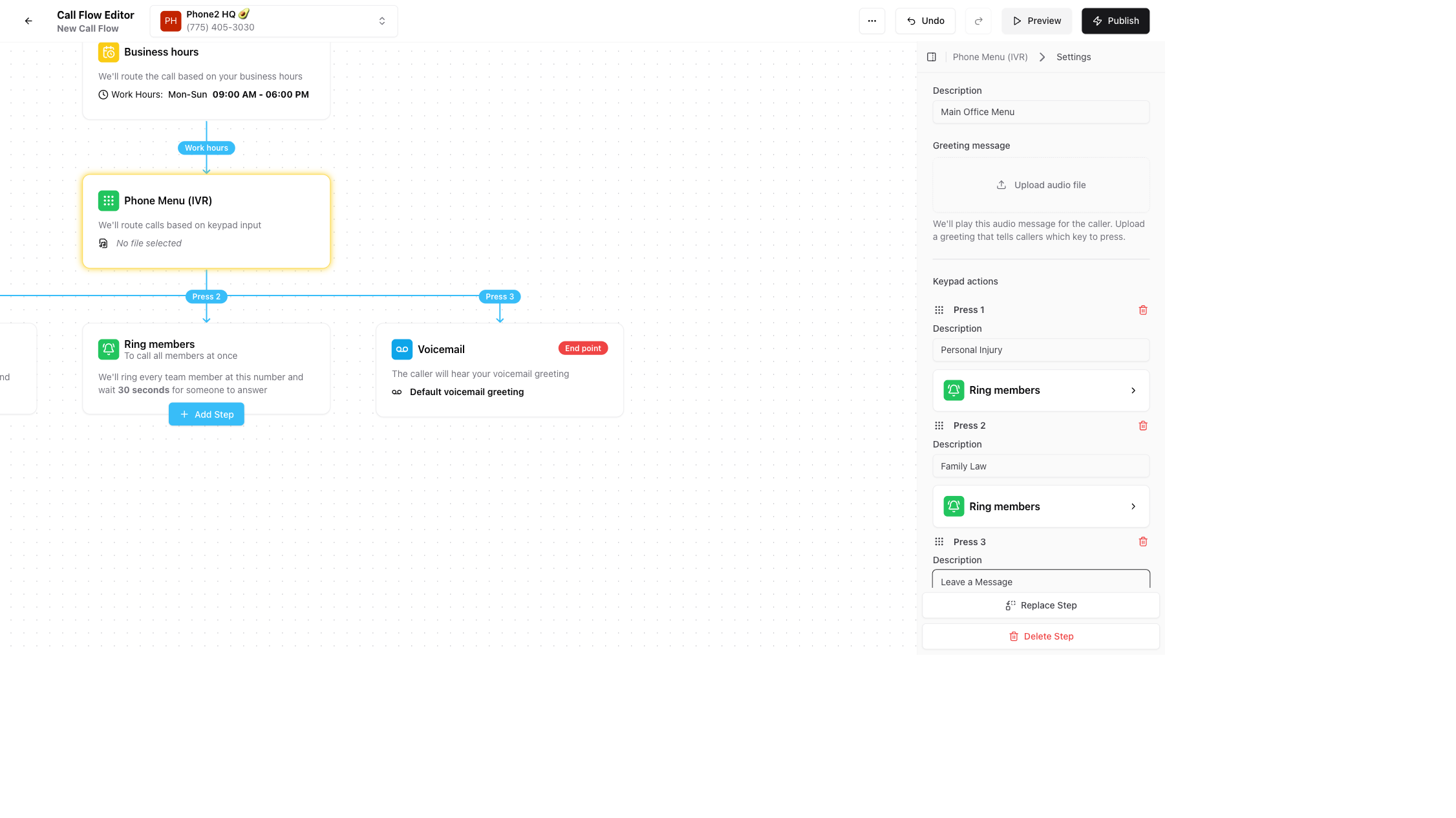Go back using the left arrow icon
The image size is (1456, 818).
click(28, 21)
